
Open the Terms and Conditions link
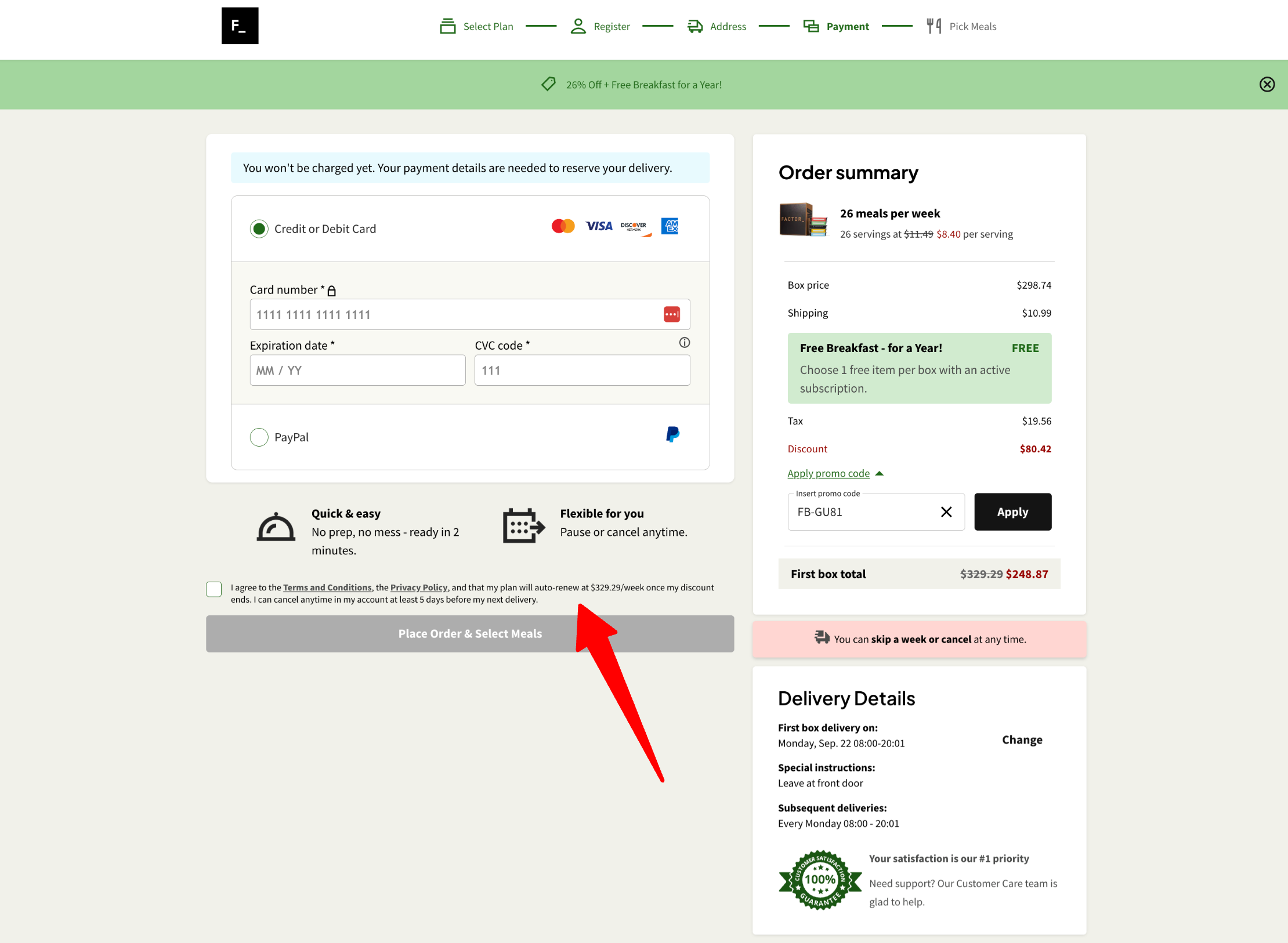[x=327, y=587]
